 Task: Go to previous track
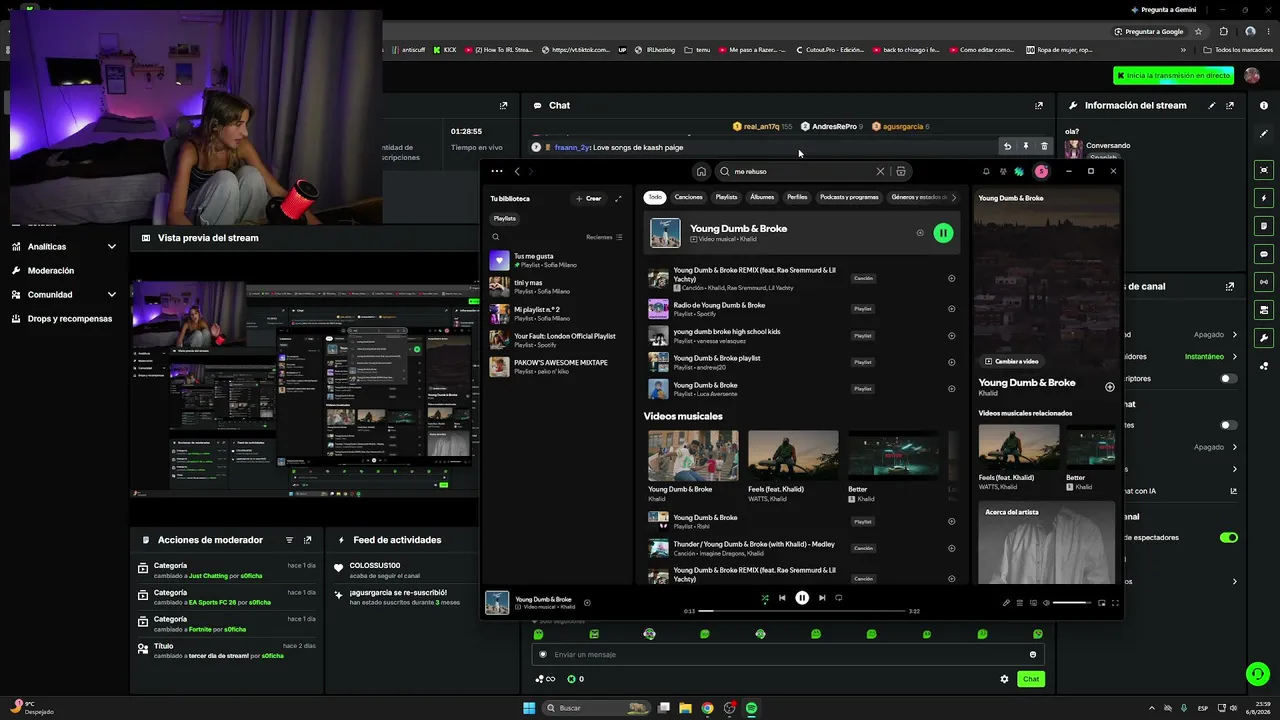(782, 598)
